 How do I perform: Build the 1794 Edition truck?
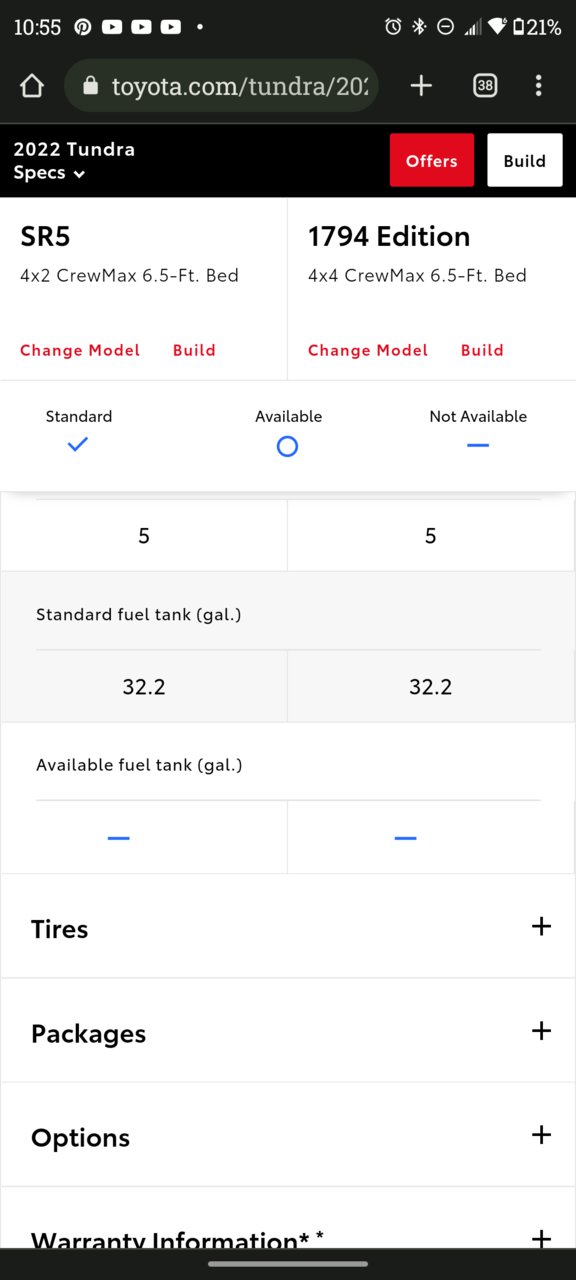pyautogui.click(x=482, y=350)
